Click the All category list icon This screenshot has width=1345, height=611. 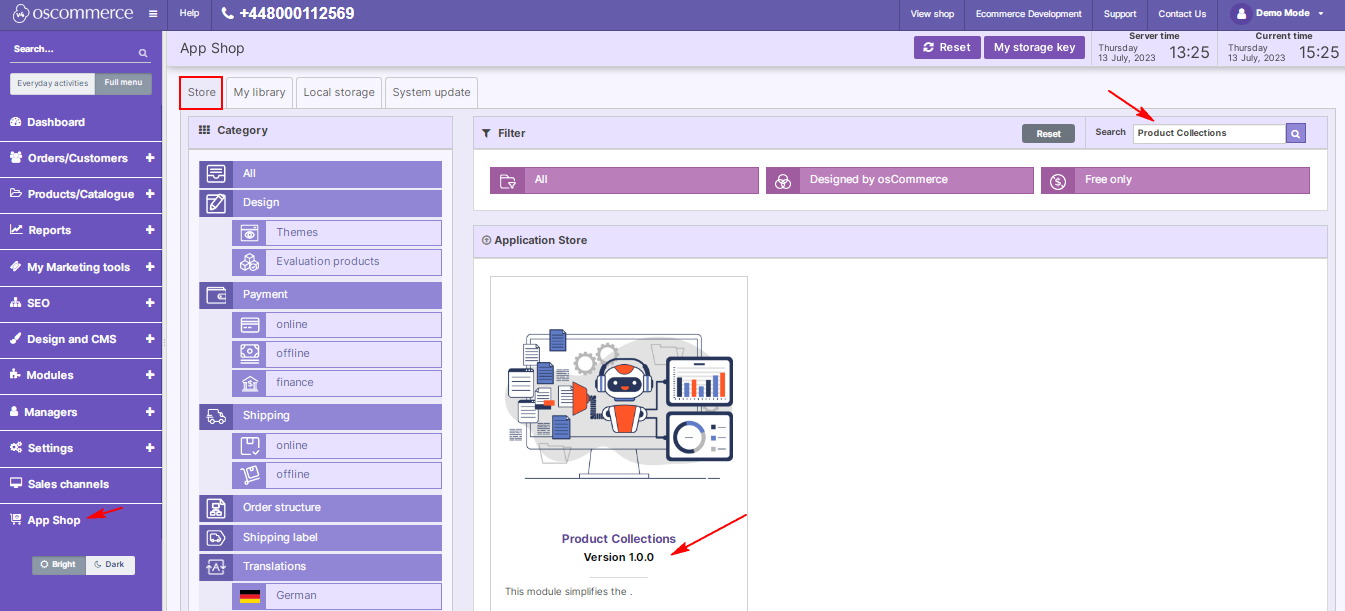216,174
